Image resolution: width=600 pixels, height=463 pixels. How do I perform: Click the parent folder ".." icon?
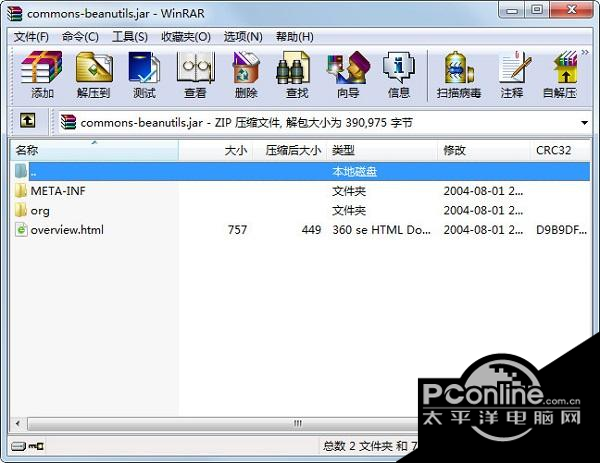click(21, 171)
